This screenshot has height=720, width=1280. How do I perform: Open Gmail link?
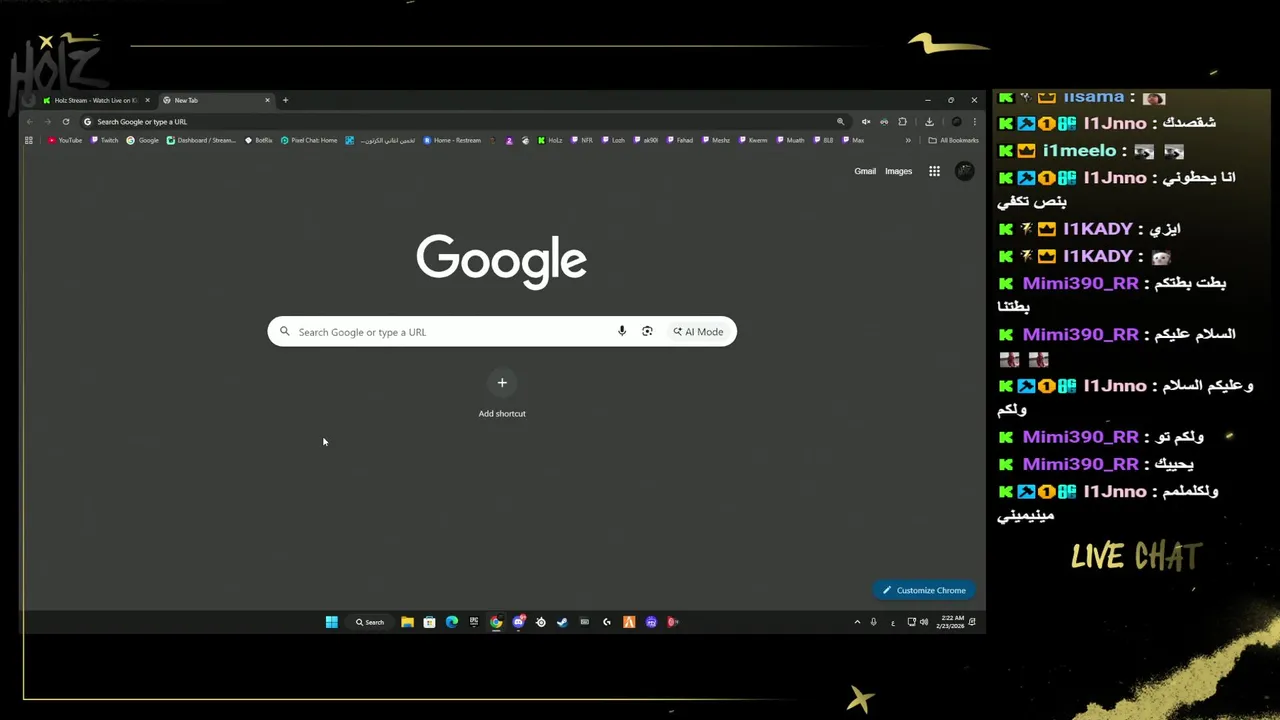865,171
